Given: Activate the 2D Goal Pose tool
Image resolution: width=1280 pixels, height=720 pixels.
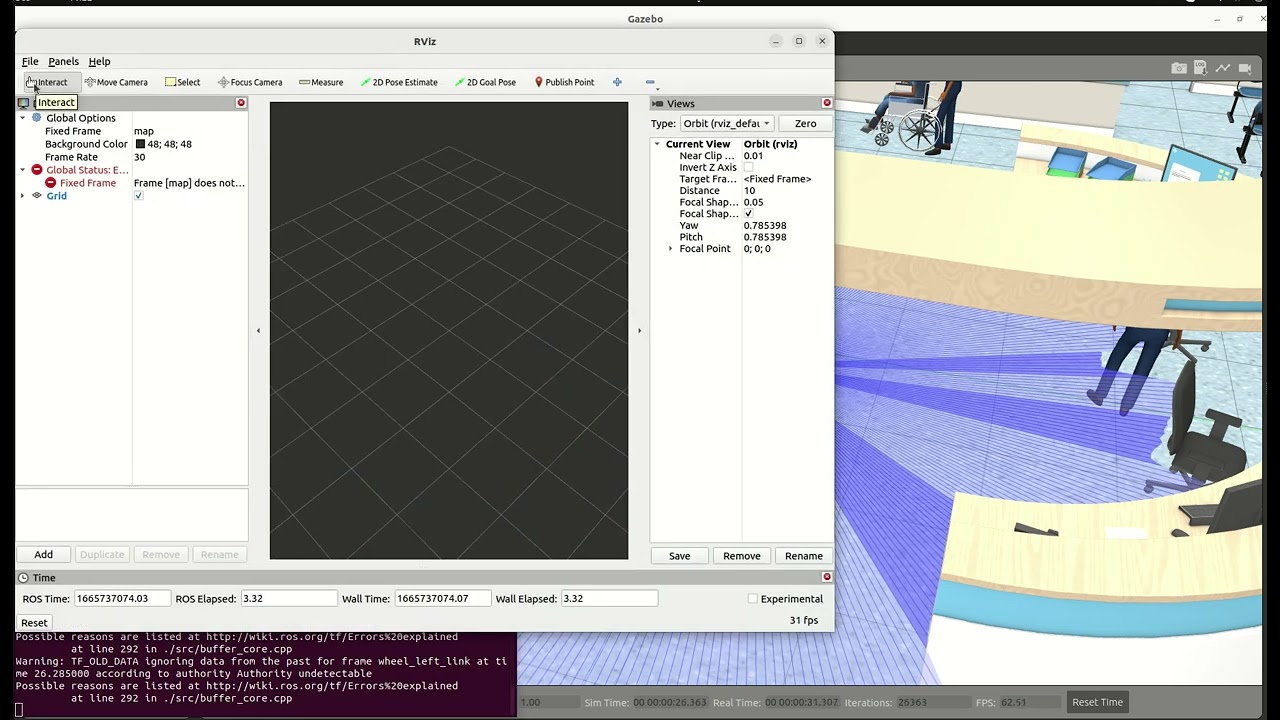Looking at the screenshot, I should click(x=485, y=82).
